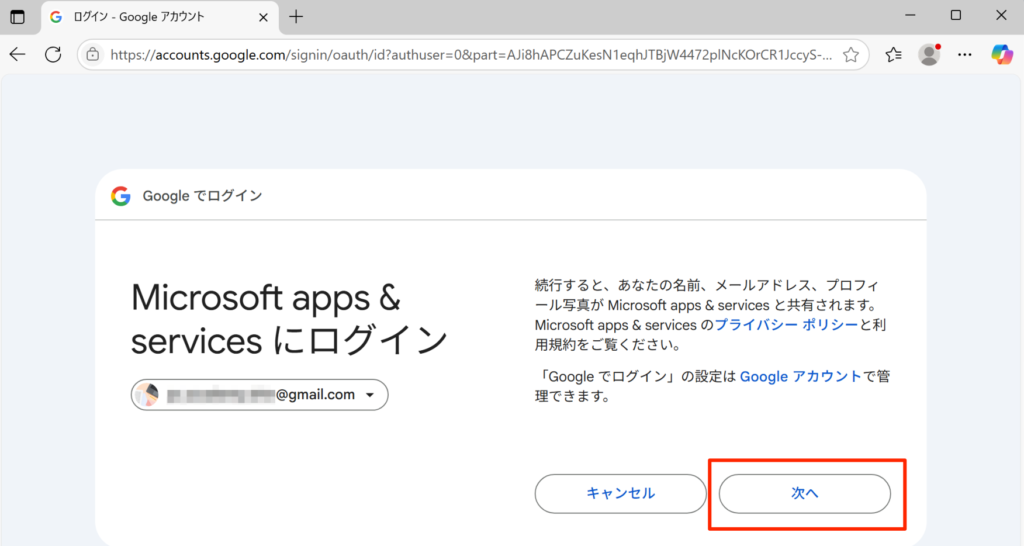Open the Settings and more menu
This screenshot has width=1024, height=546.
click(x=965, y=55)
